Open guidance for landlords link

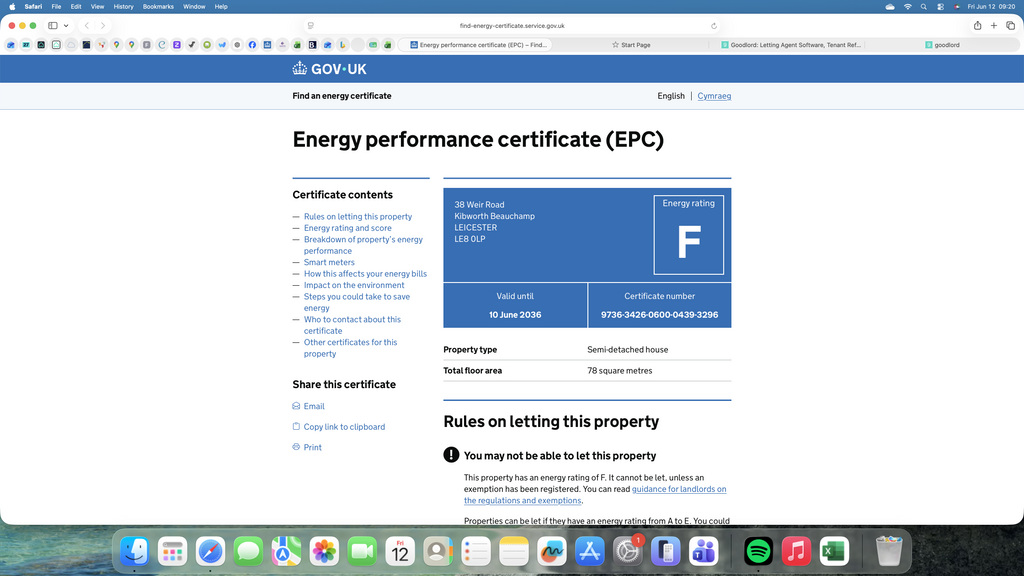(595, 494)
